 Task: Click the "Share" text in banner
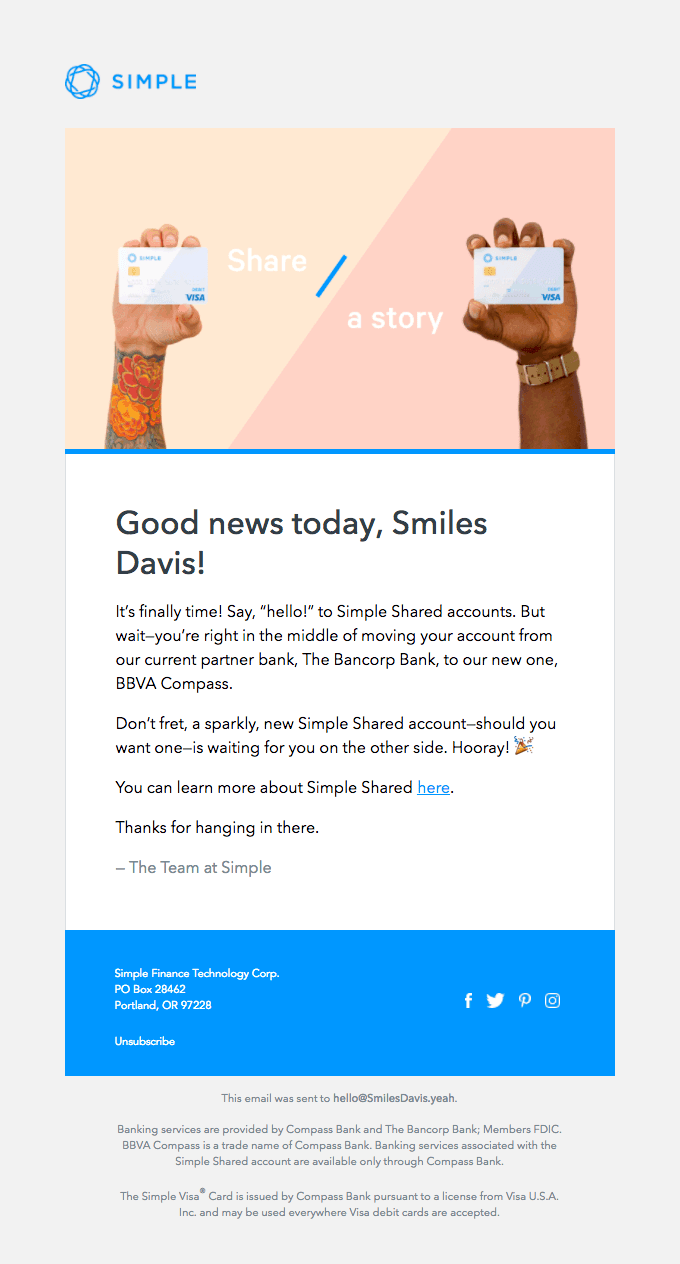(267, 261)
